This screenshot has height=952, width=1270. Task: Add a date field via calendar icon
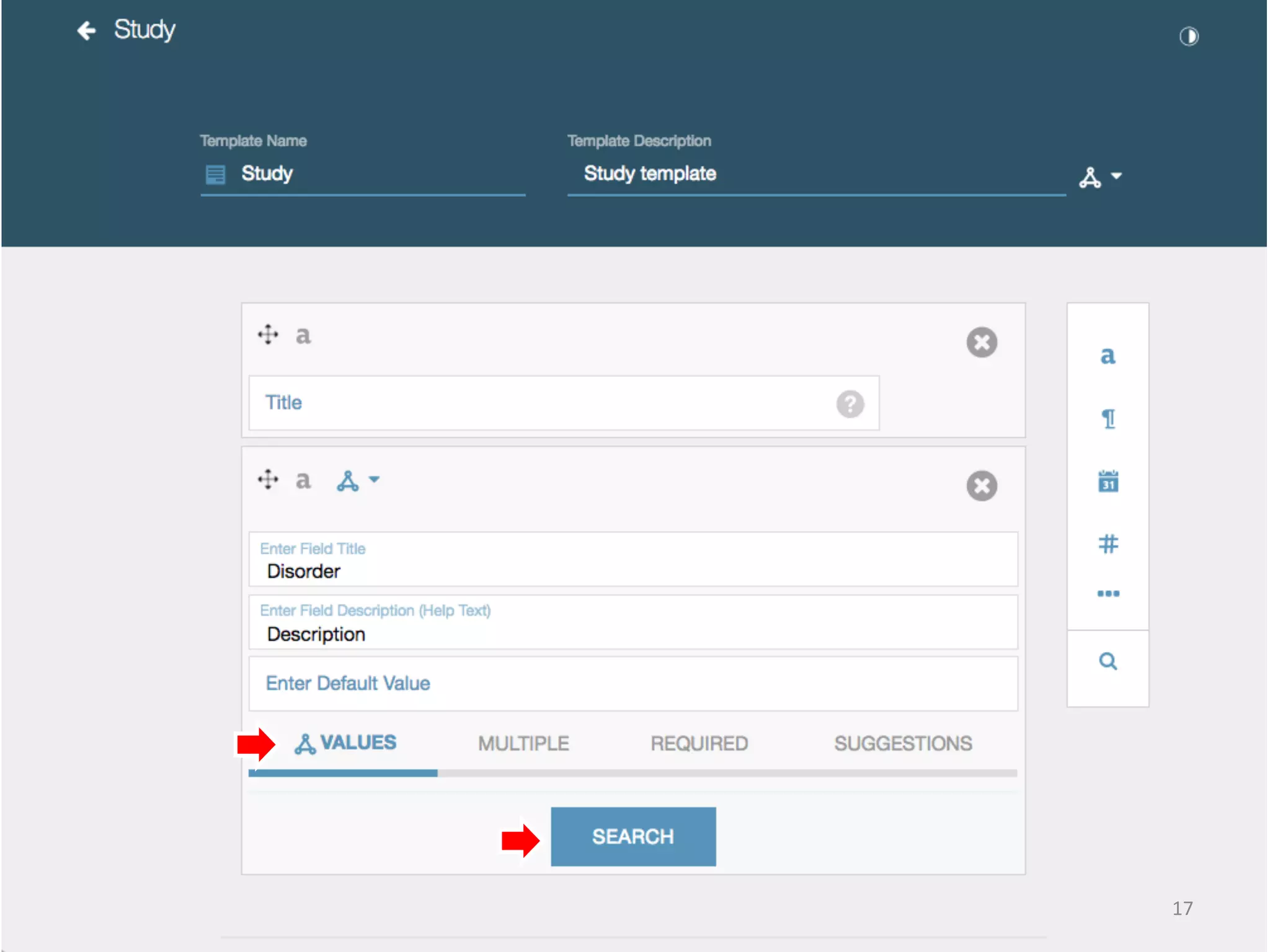1108,482
